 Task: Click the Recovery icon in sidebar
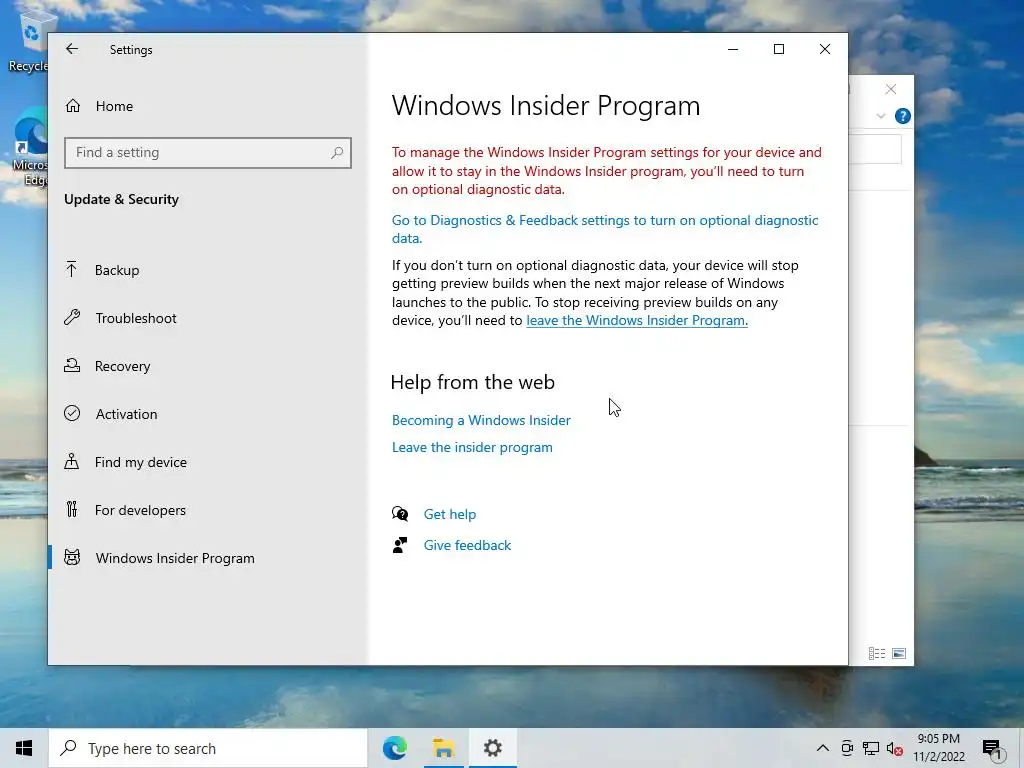(x=72, y=365)
